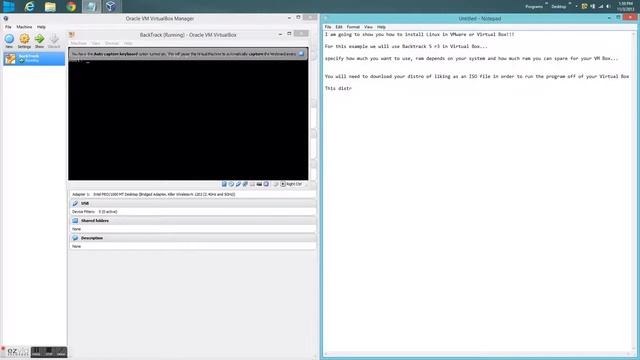Click in the Notepad text area after 'This distr'
This screenshot has width=640, height=360.
[353, 88]
